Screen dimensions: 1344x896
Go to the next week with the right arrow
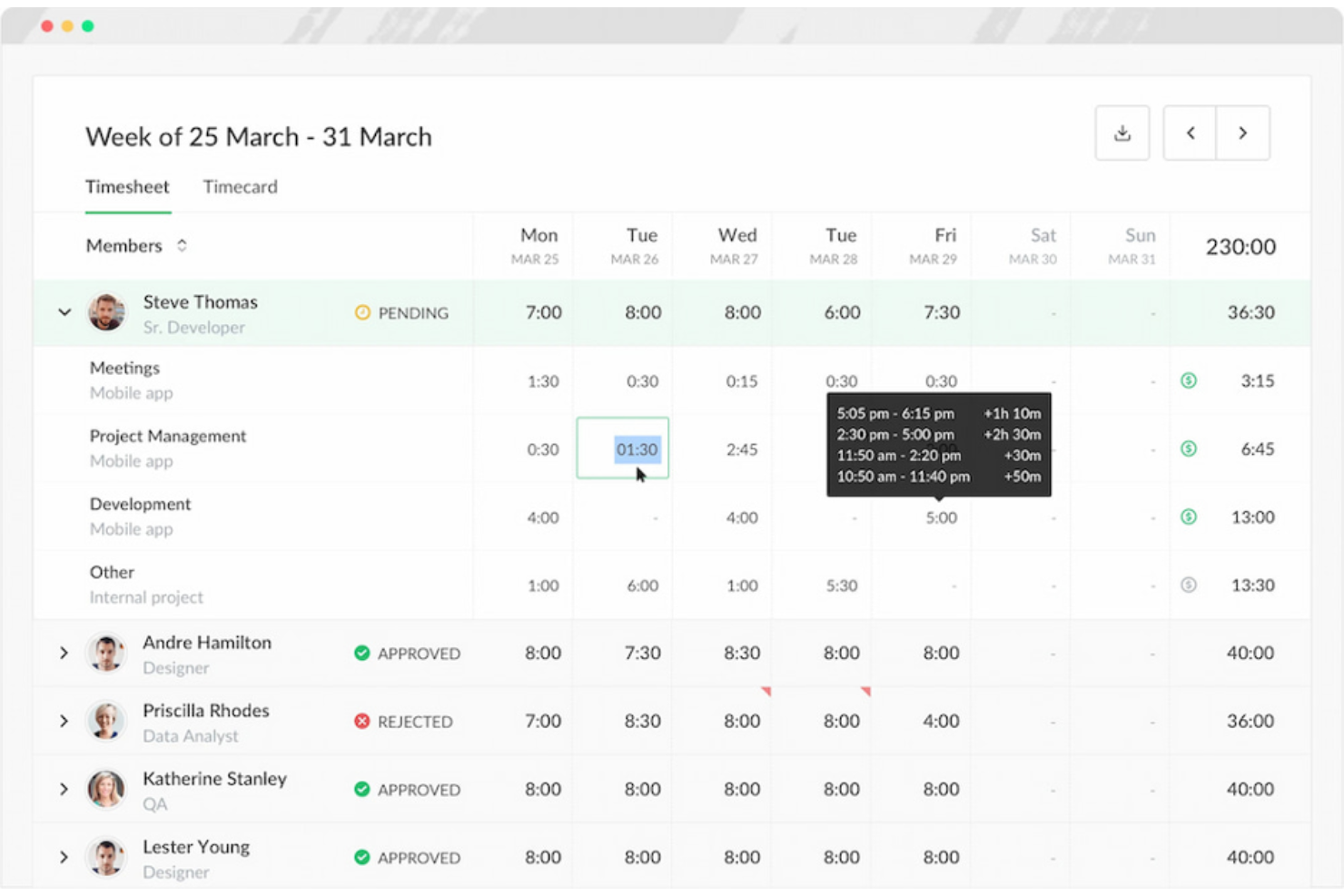[x=1242, y=133]
